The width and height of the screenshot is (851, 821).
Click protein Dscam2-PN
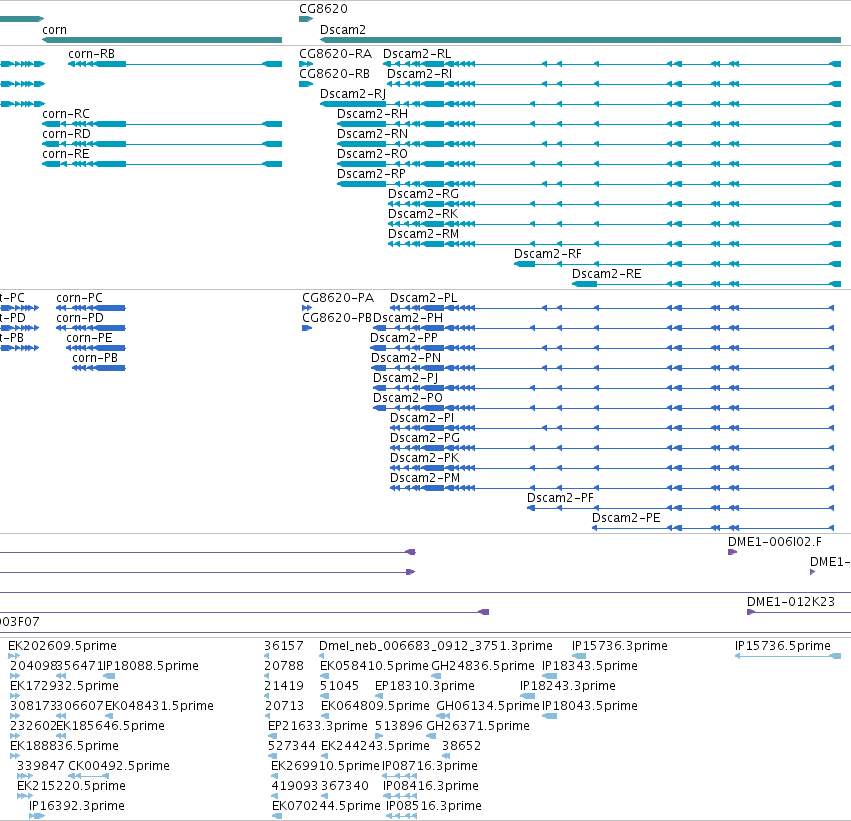point(406,359)
